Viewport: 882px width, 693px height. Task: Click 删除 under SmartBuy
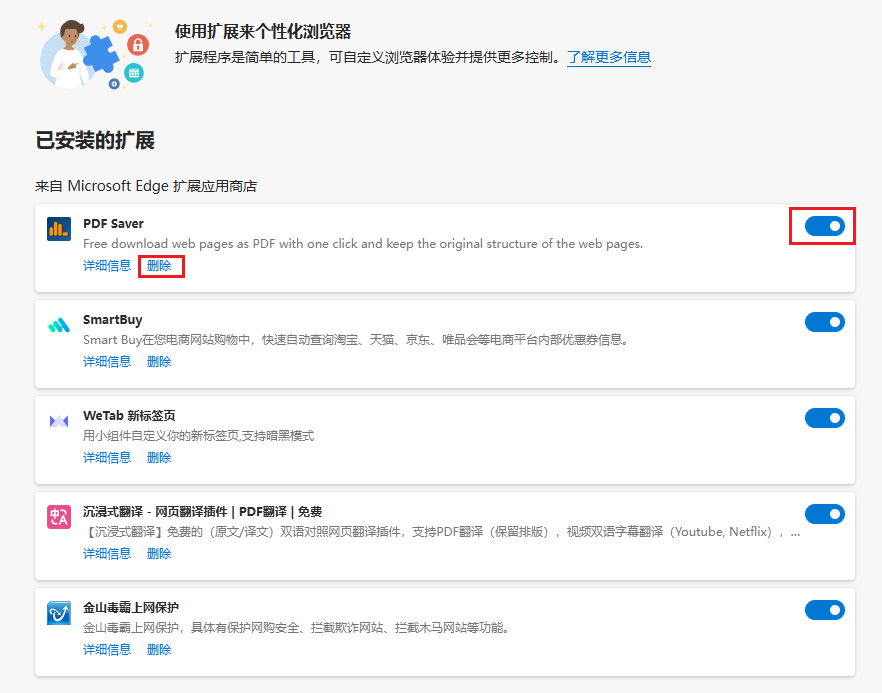(160, 361)
